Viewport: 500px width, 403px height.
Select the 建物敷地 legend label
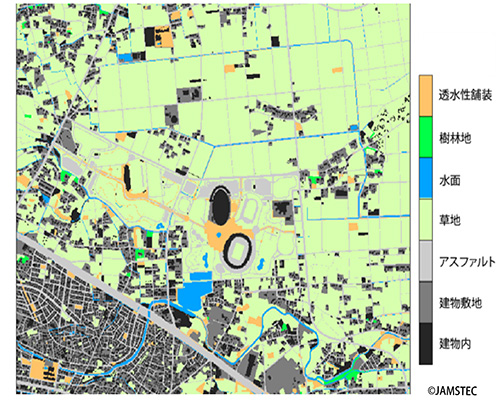[x=460, y=303]
